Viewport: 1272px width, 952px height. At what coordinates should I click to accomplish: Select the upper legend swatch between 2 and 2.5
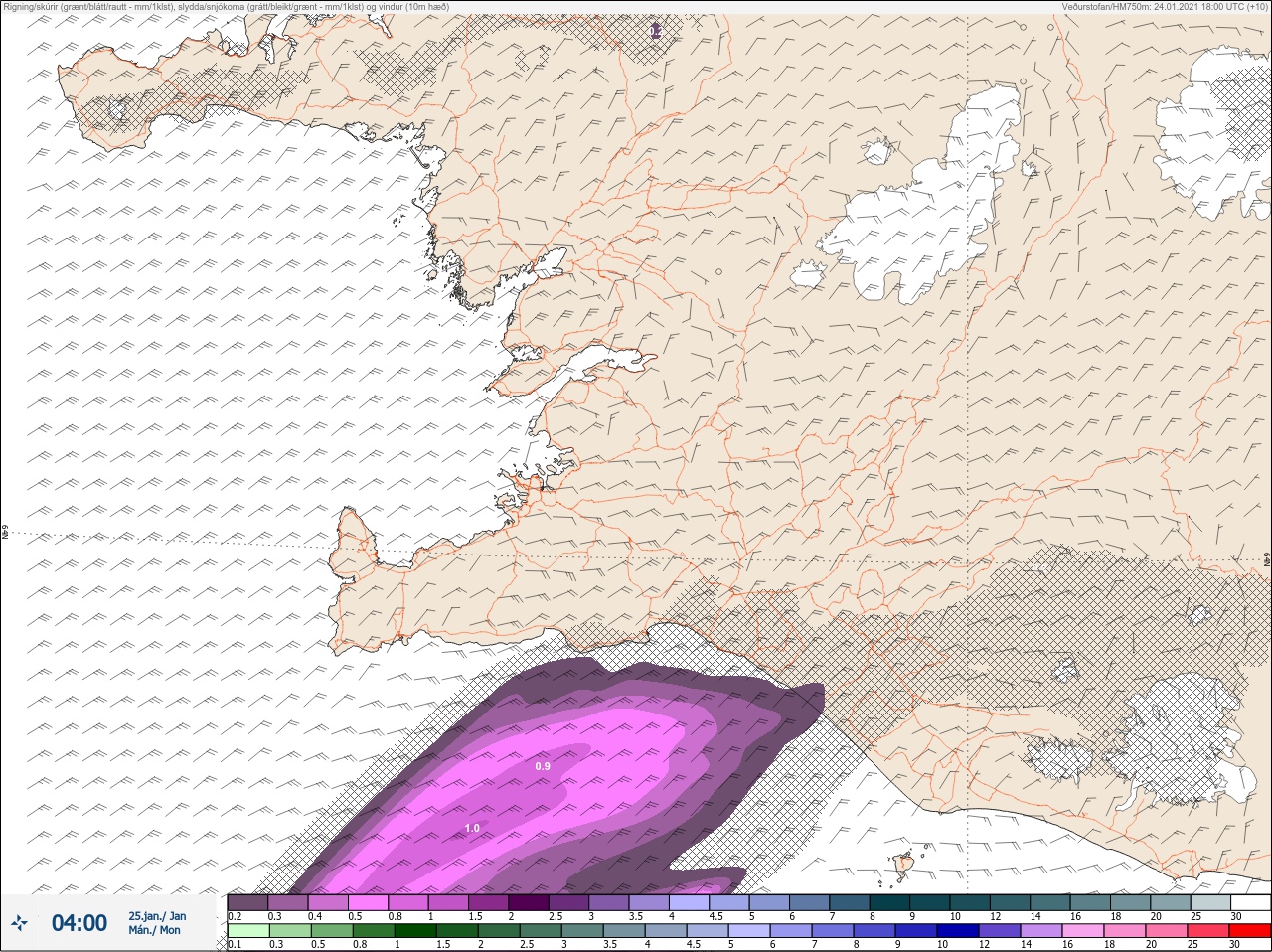pyautogui.click(x=529, y=902)
